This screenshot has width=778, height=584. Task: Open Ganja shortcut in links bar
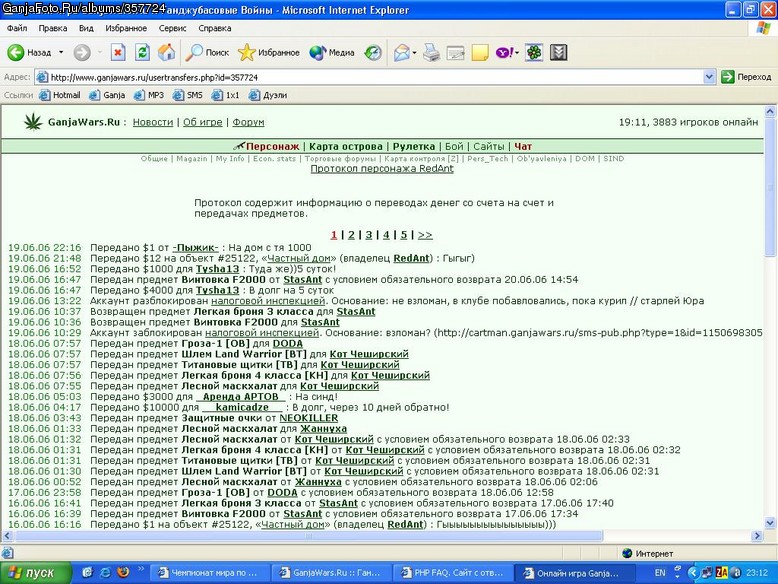point(107,95)
